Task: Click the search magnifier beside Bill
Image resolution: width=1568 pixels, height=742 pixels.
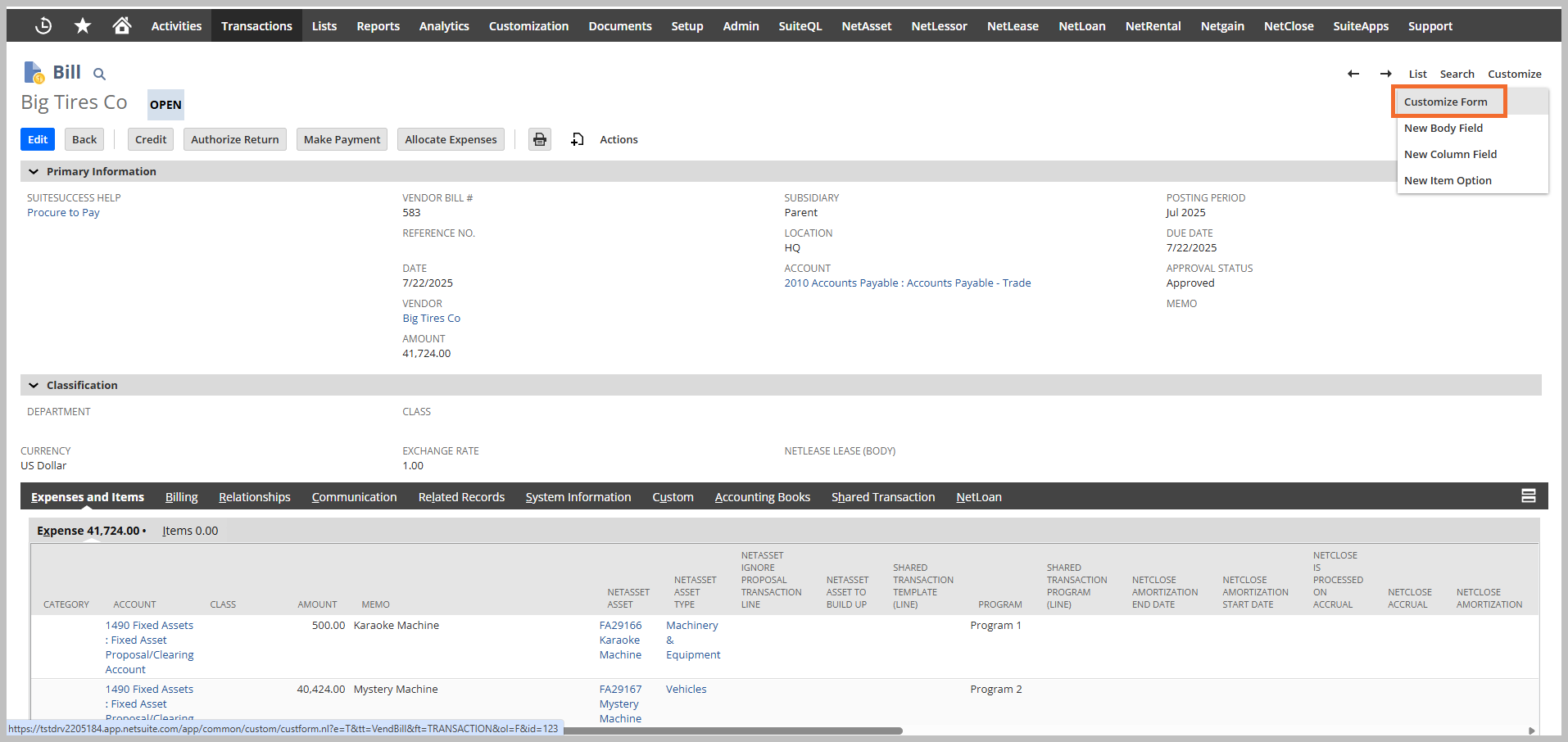Action: click(x=99, y=74)
